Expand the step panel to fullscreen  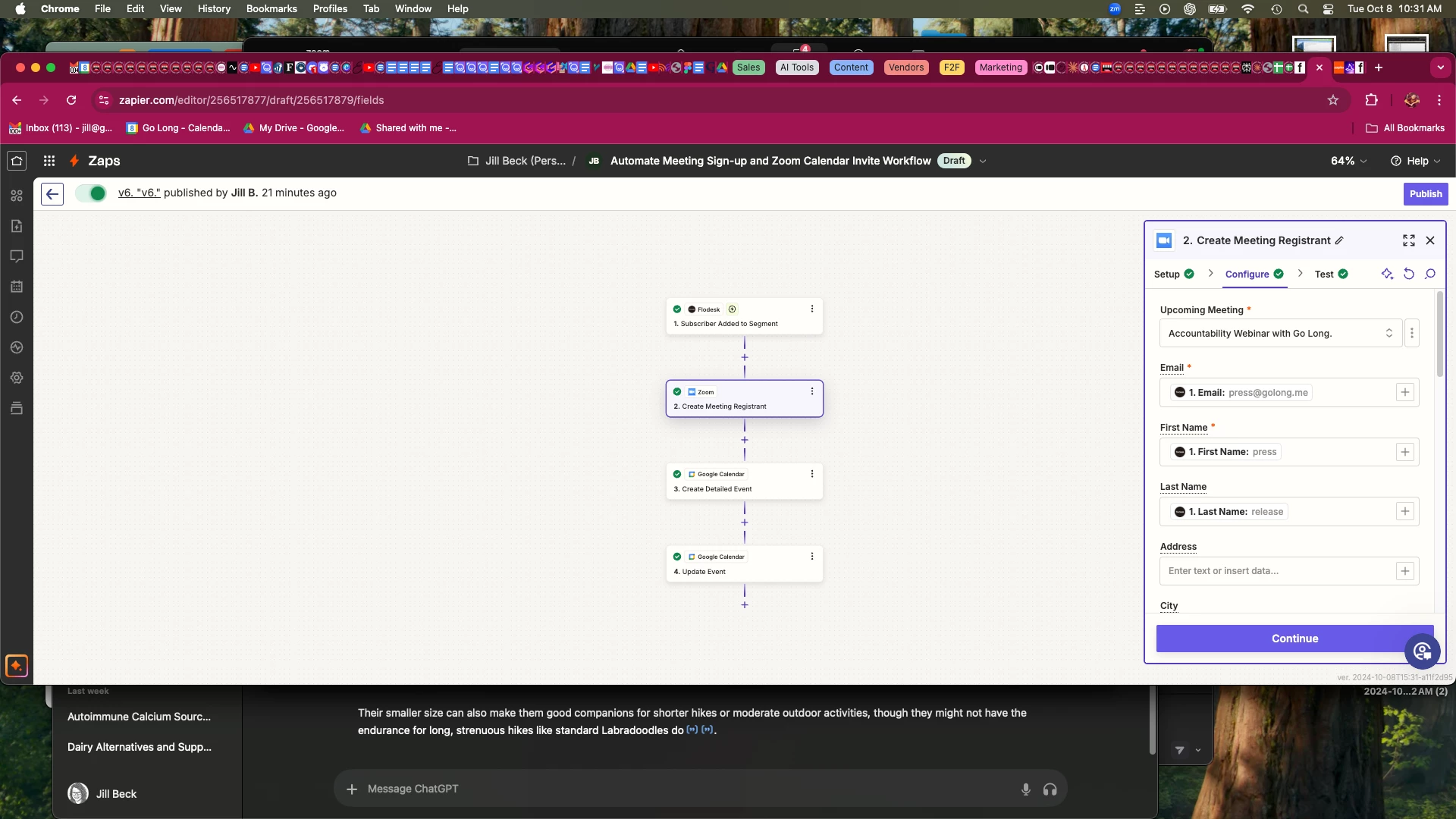click(1408, 240)
